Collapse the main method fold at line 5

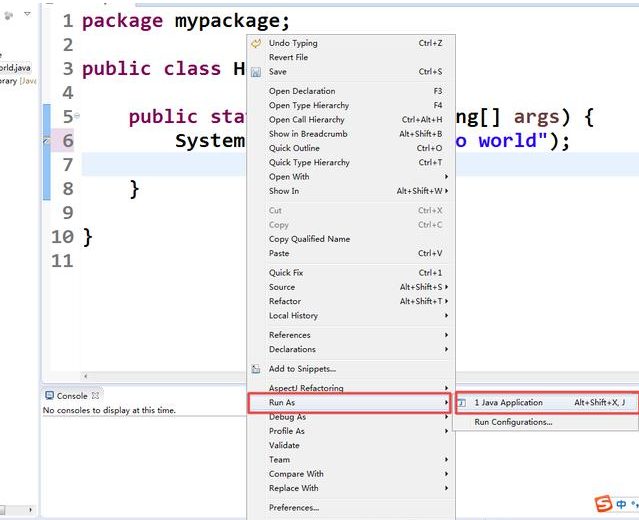tap(77, 116)
